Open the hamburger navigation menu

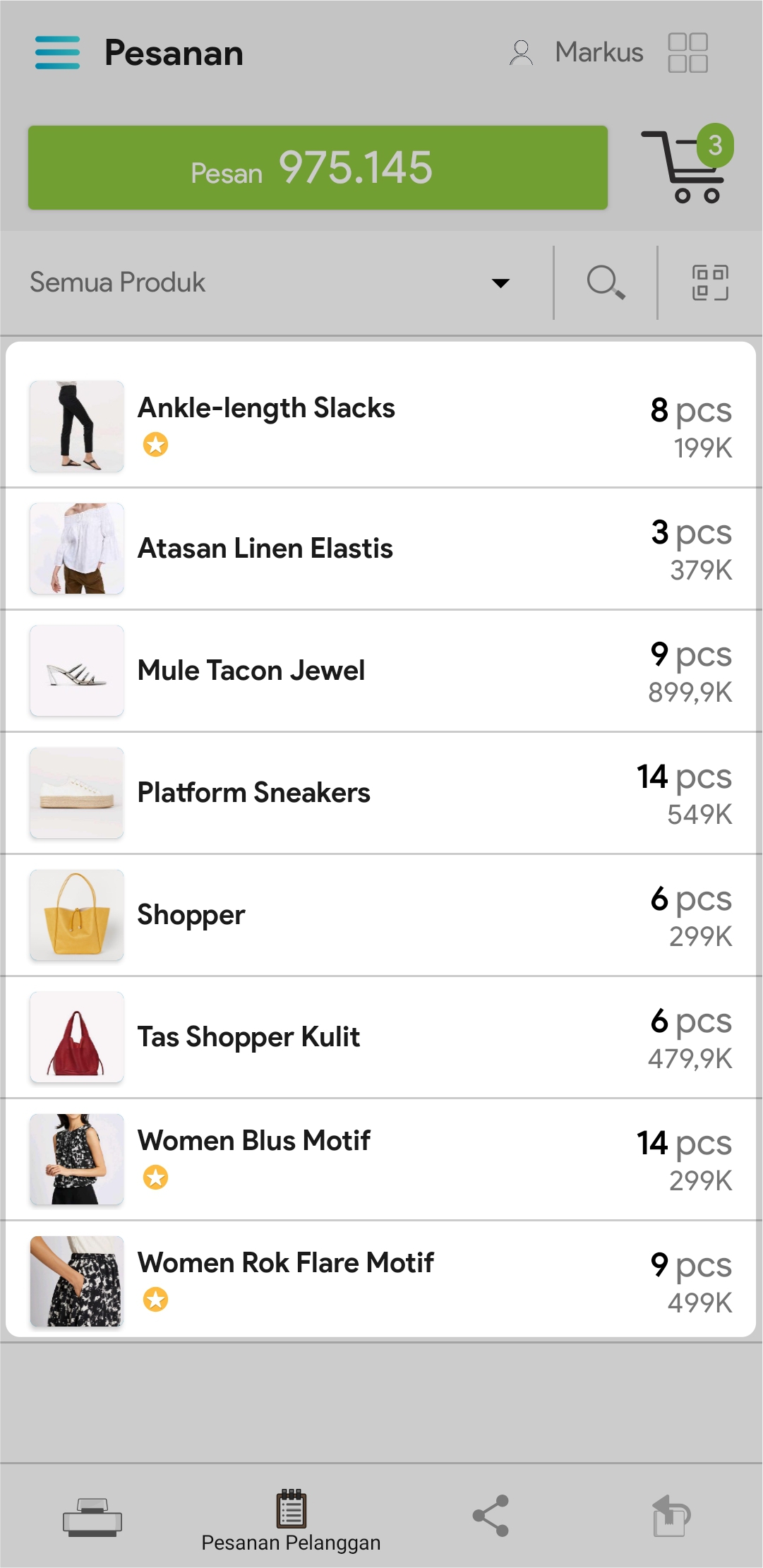(x=57, y=53)
